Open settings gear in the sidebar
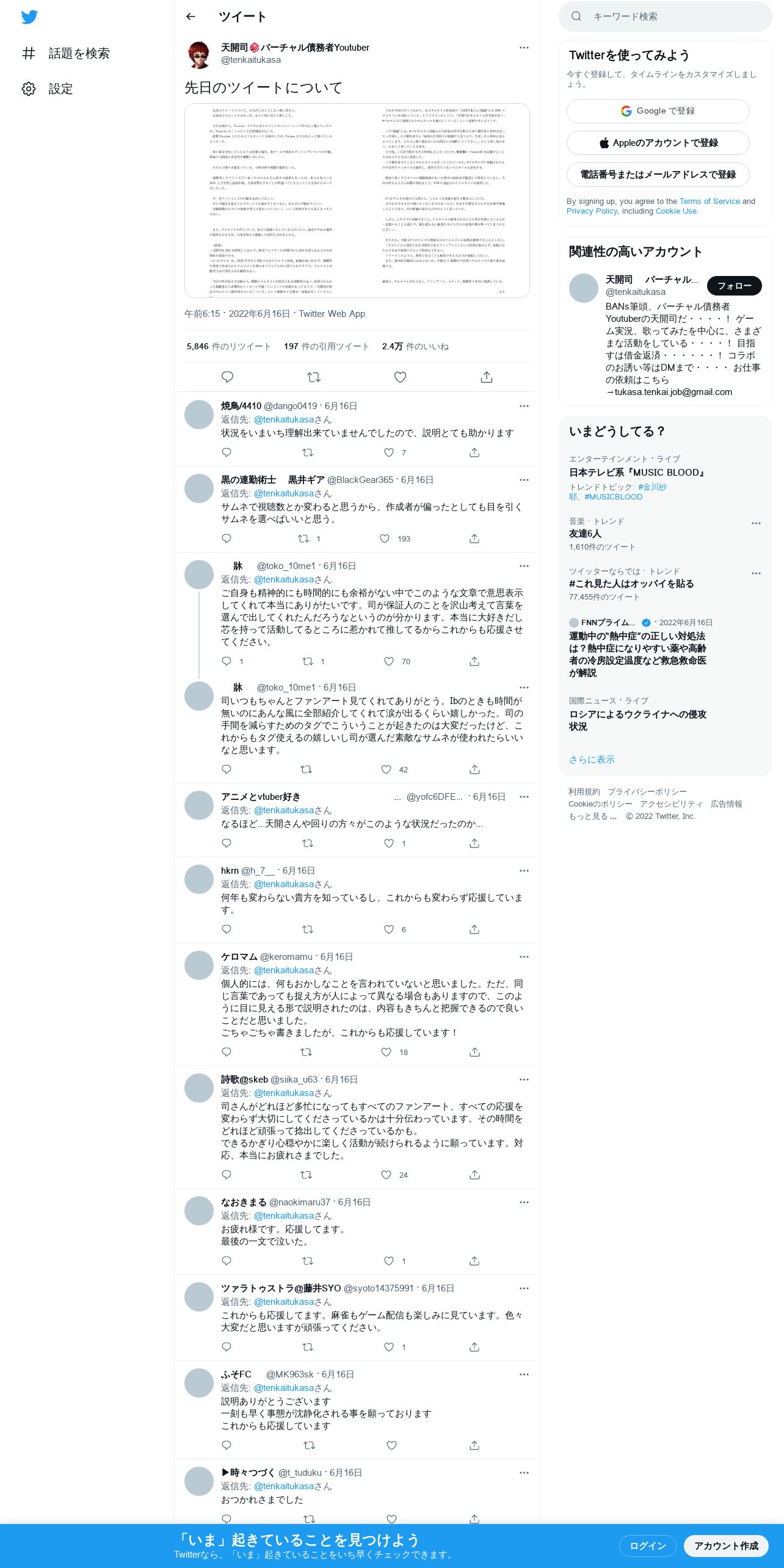Screen dimensions: 784x1568 (29, 89)
